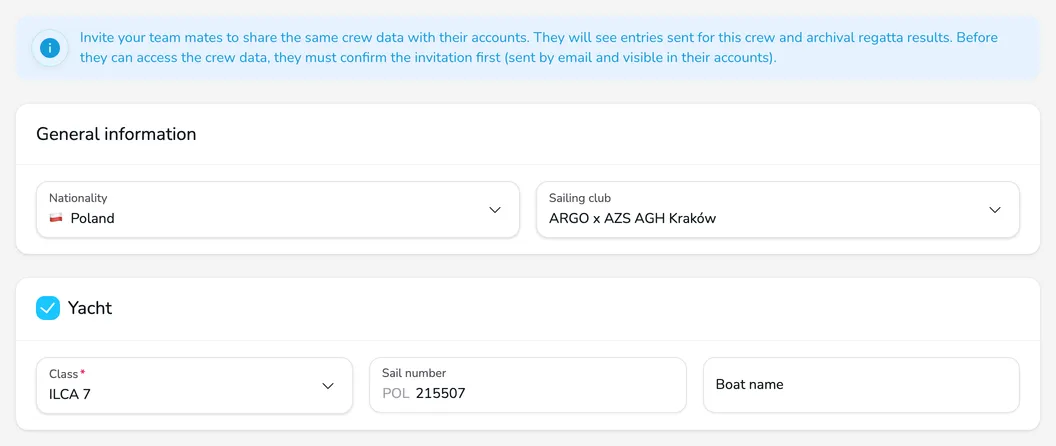
Task: Click the Nationality field chevron arrow
Action: pos(495,210)
